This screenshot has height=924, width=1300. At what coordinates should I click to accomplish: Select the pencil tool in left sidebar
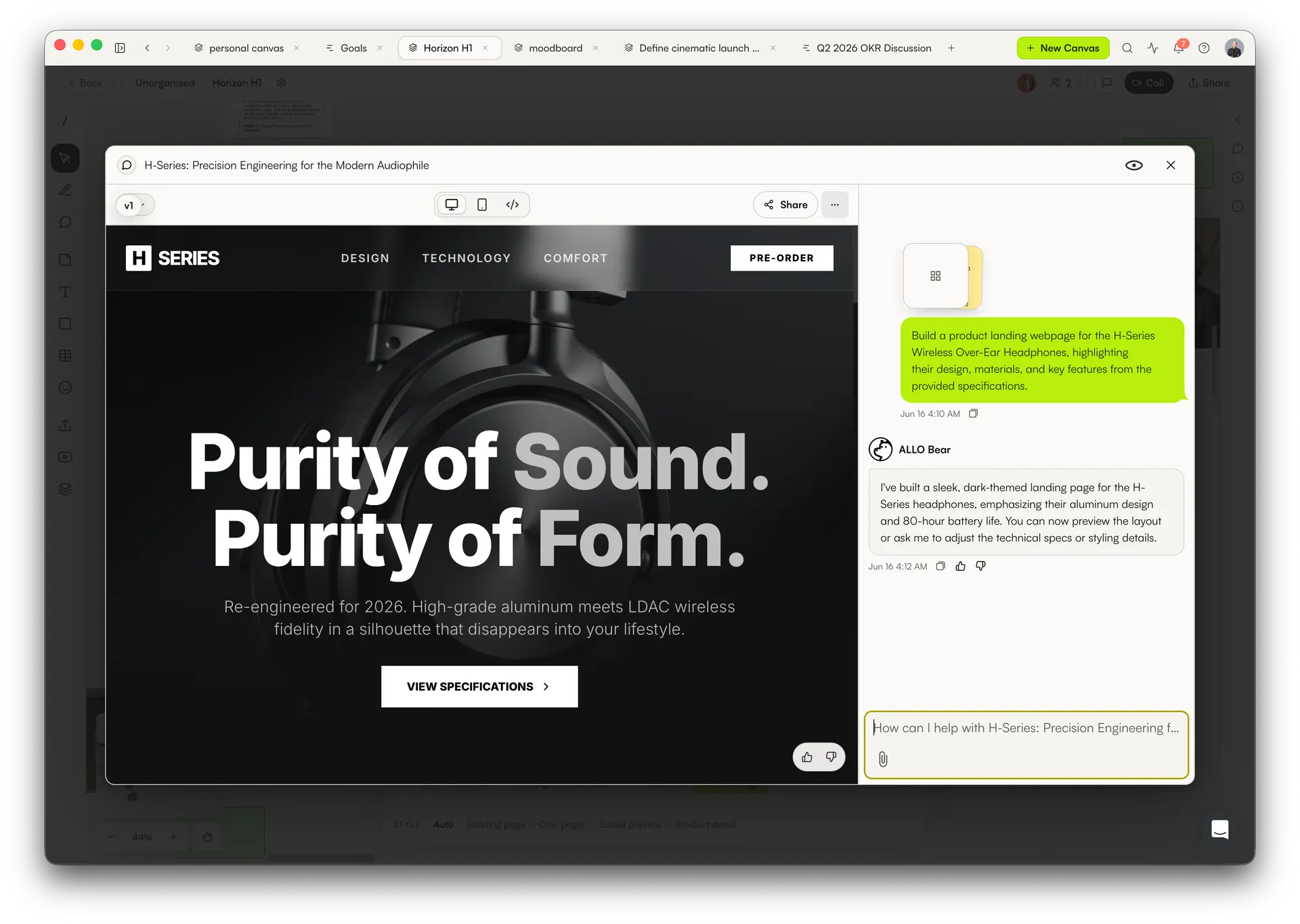point(65,190)
